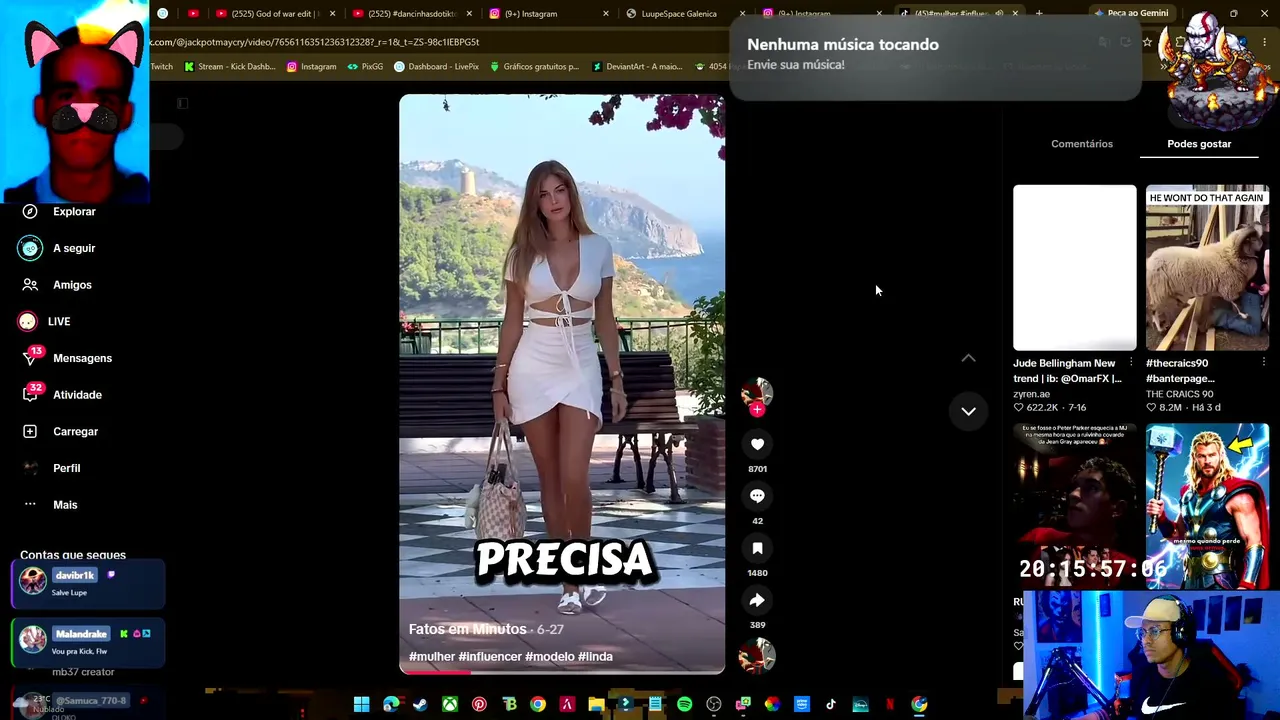Click the #mulher hashtag in caption

432,657
